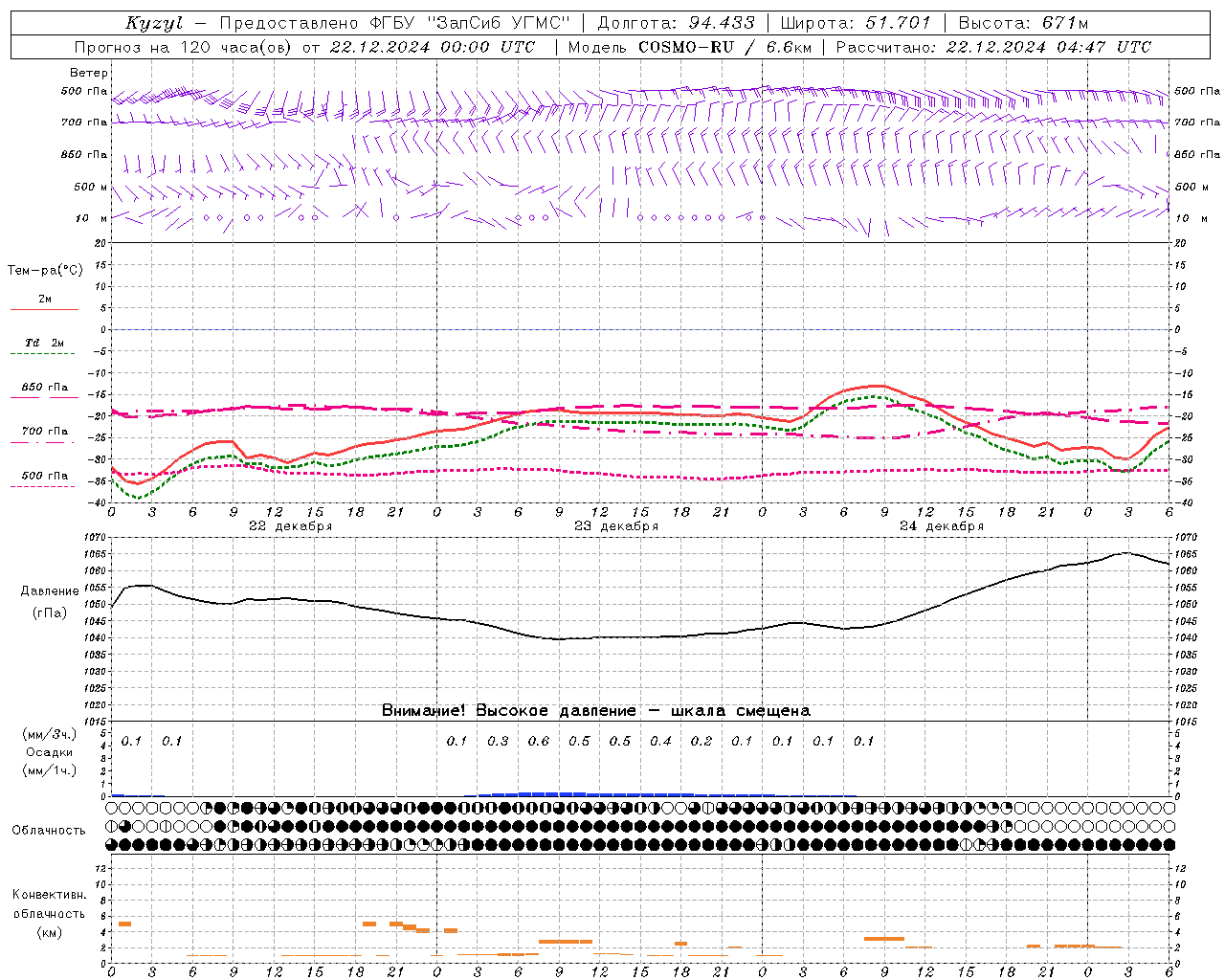This screenshot has height=980, width=1225.
Task: Click the dotted line sample under the "500 гПа" legend
Action: tap(42, 486)
